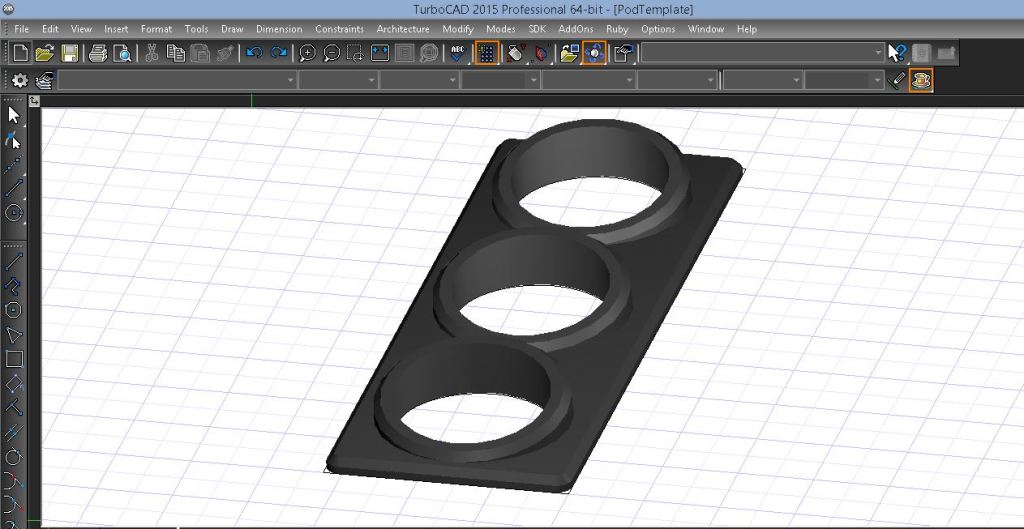Viewport: 1024px width, 529px height.
Task: Toggle the 3D orbit examine mode
Action: pyautogui.click(x=594, y=53)
